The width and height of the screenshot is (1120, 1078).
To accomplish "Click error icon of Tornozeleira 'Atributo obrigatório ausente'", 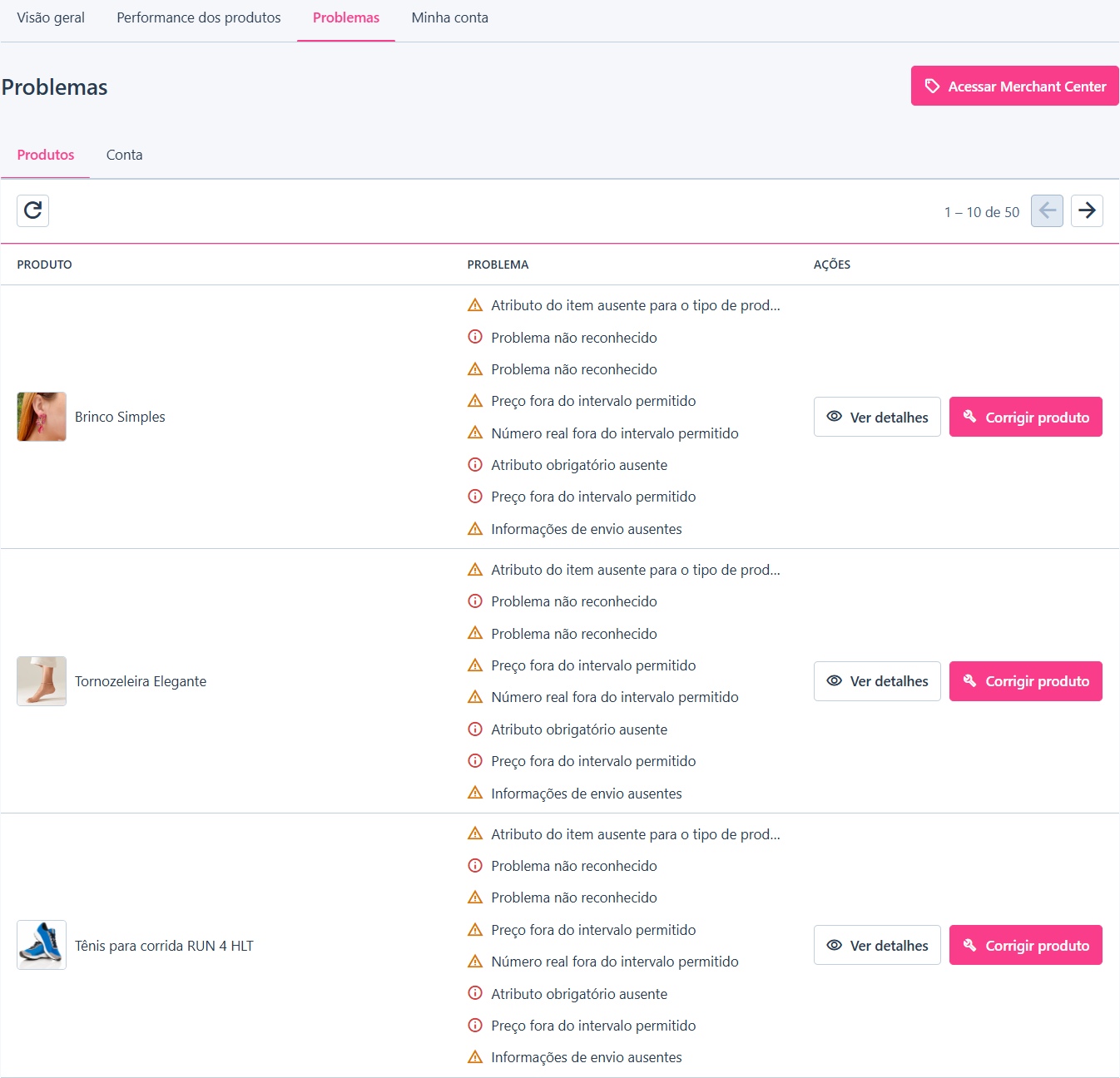I will click(x=475, y=729).
